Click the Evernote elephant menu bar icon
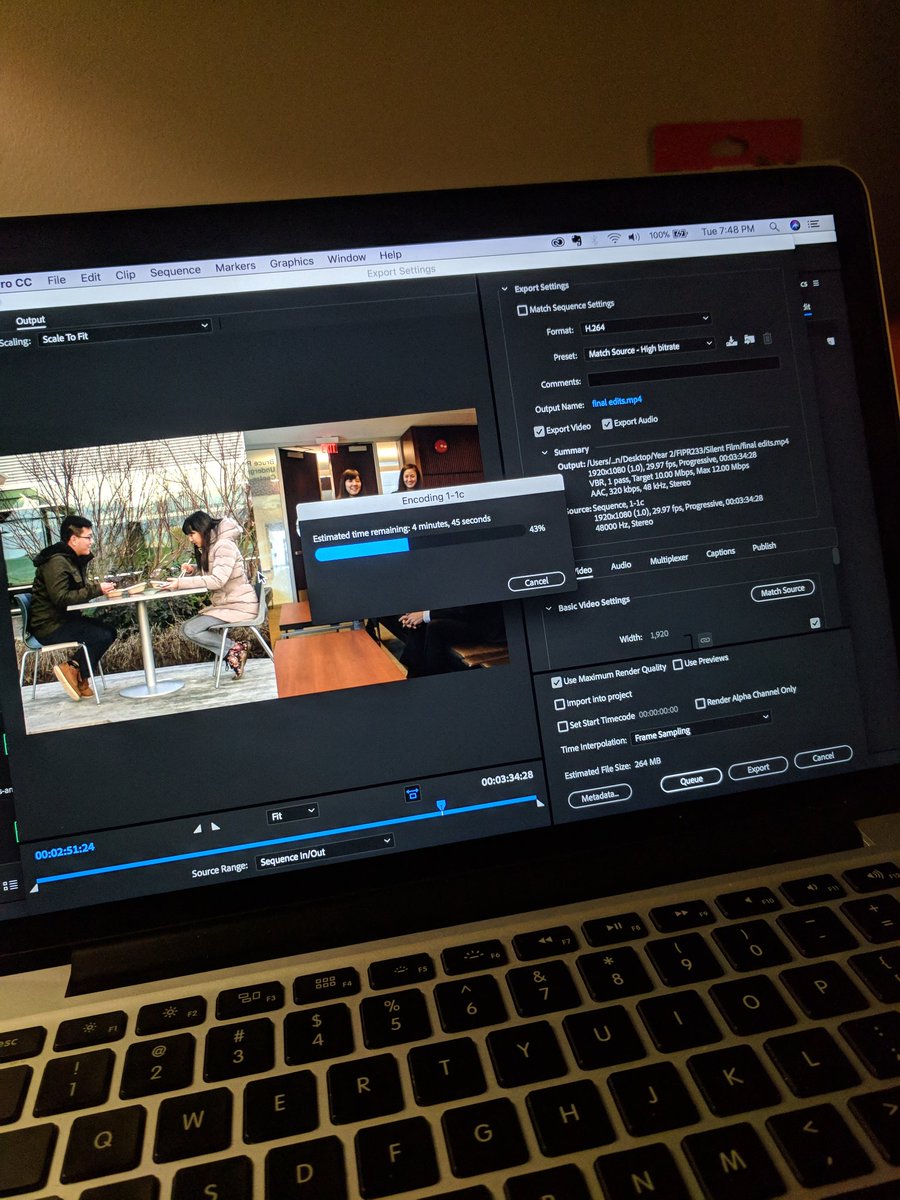900x1200 pixels. click(577, 241)
